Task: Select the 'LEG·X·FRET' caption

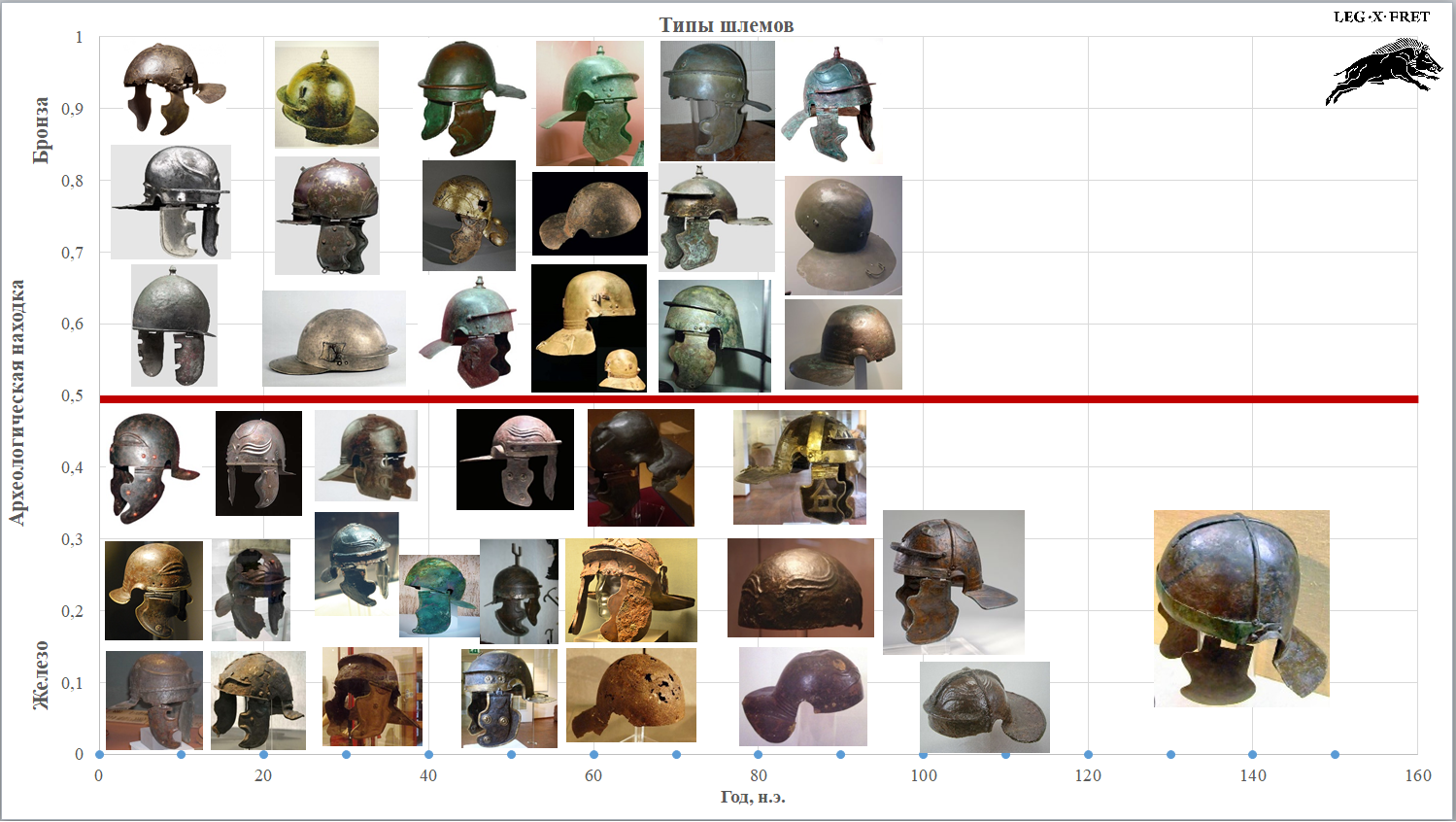Action: pyautogui.click(x=1381, y=17)
